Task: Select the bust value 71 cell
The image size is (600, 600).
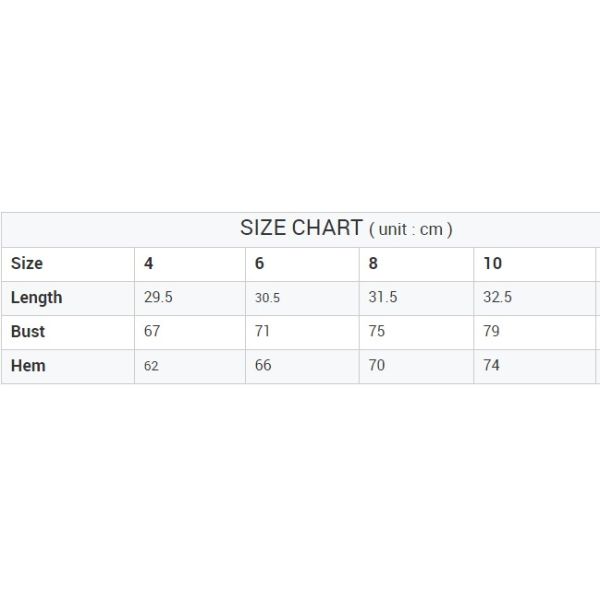Action: pos(263,331)
